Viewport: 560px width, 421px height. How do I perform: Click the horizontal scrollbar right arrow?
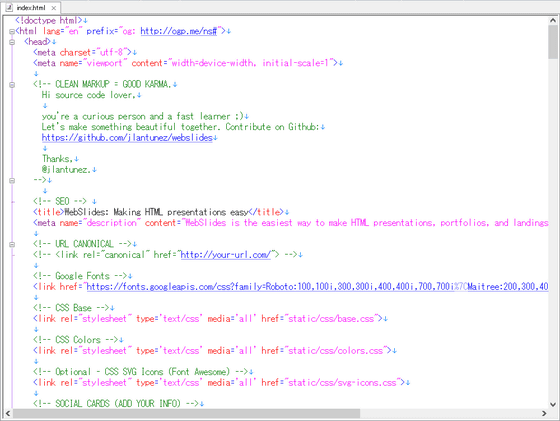[544, 414]
